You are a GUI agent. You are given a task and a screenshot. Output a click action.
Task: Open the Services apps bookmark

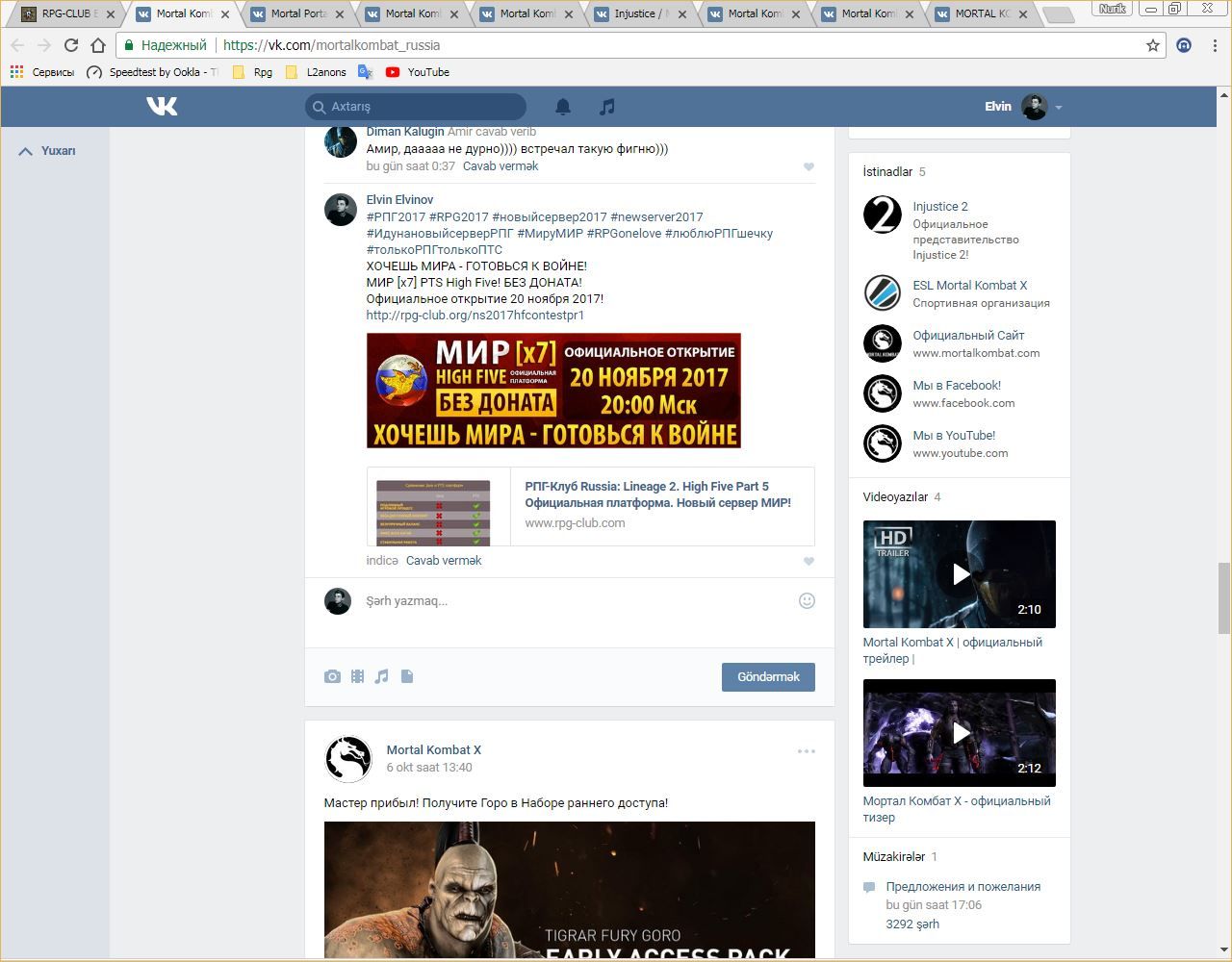[41, 72]
